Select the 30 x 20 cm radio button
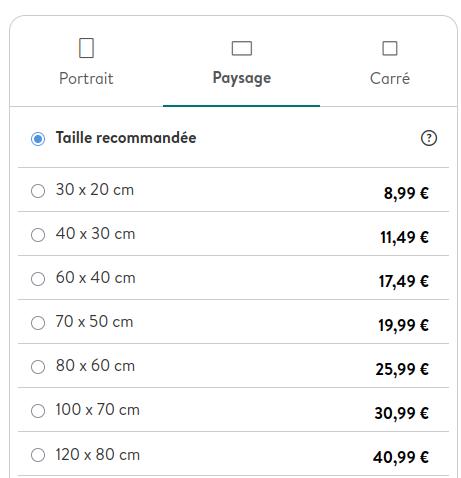The width and height of the screenshot is (461, 478). 38,191
